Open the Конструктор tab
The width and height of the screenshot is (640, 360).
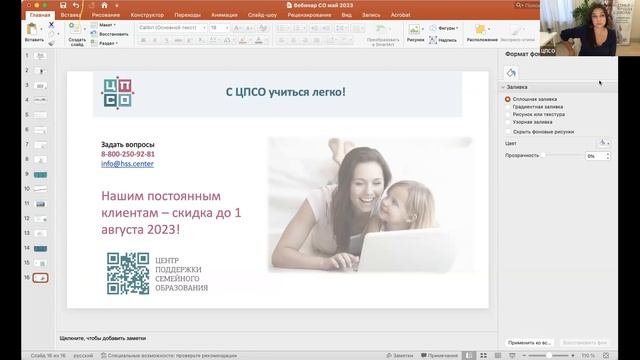click(147, 15)
